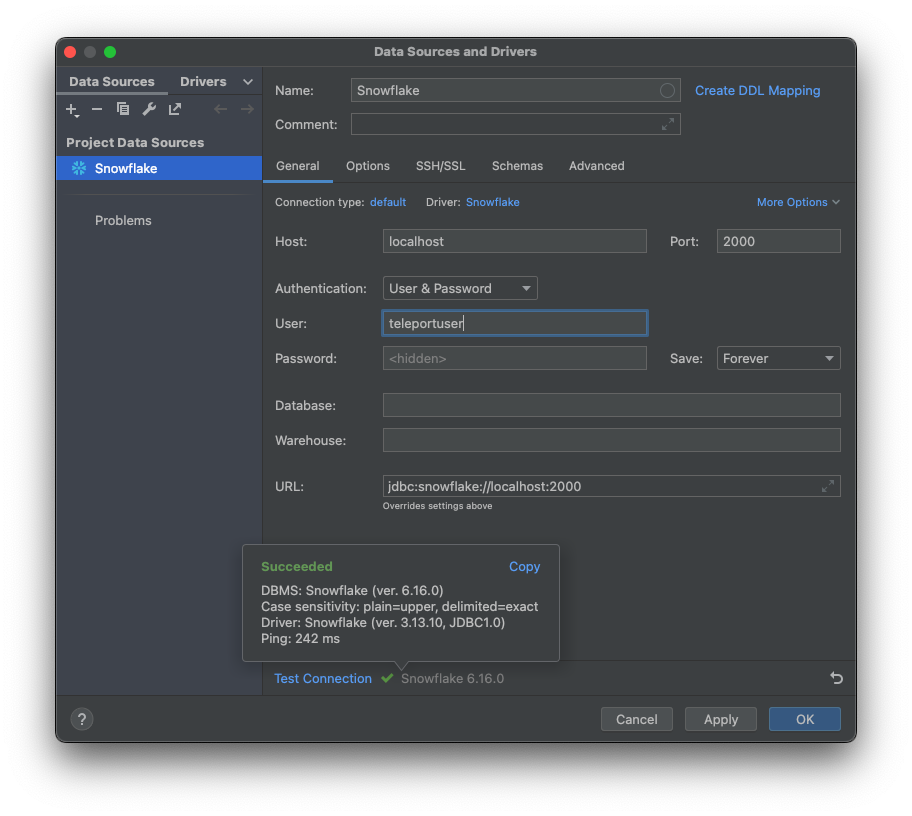Expand the URL field with its diagonal arrow icon
Image resolution: width=912 pixels, height=816 pixels.
tap(828, 486)
